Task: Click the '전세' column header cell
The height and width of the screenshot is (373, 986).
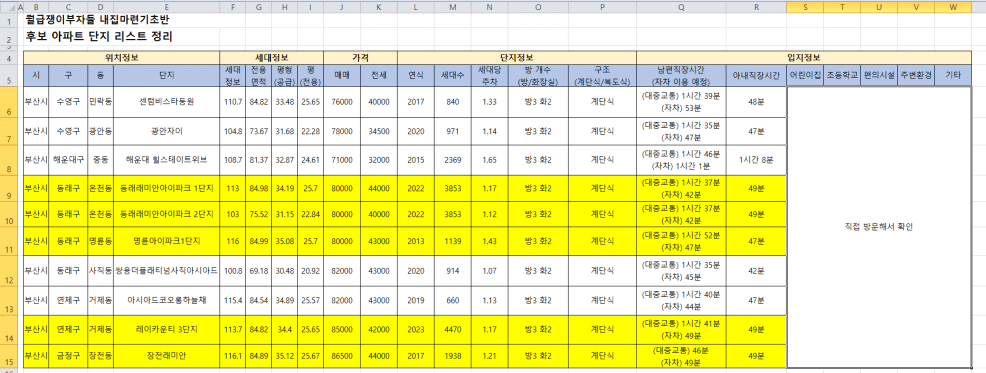Action: point(379,75)
